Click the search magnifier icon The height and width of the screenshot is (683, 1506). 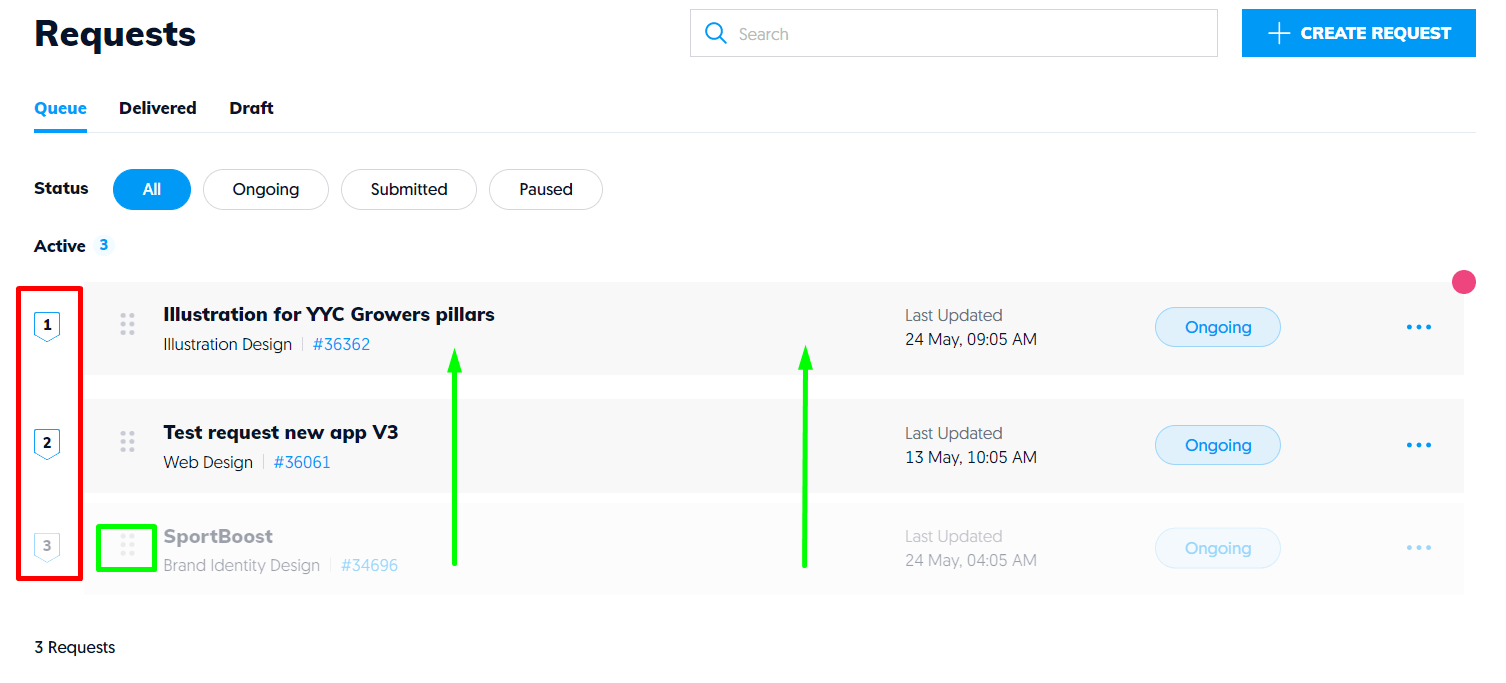point(716,32)
